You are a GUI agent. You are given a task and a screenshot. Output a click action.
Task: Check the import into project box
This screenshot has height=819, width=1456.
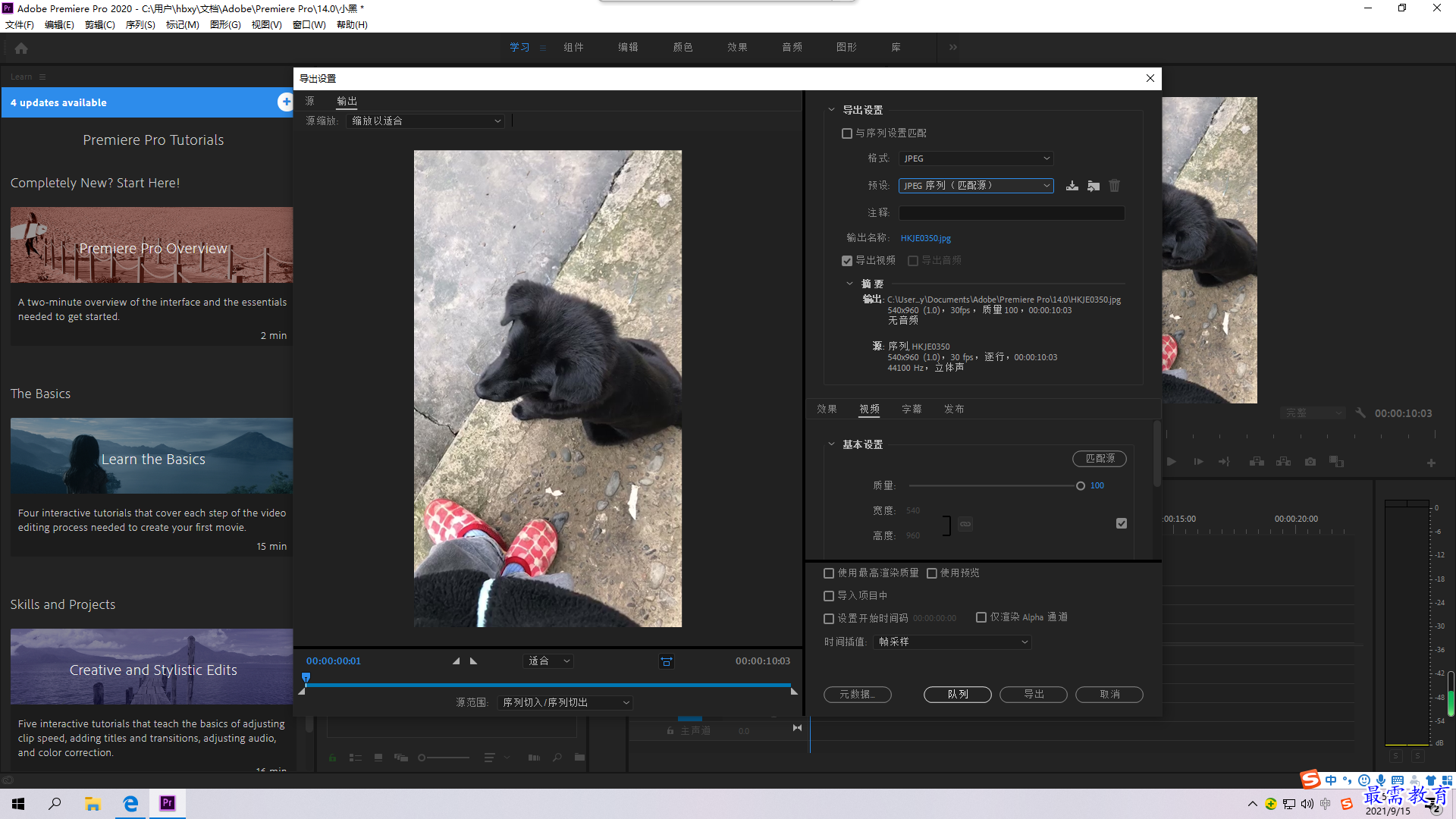click(x=829, y=596)
